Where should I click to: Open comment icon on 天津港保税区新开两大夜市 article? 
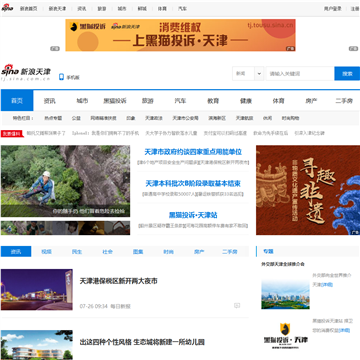237,305
